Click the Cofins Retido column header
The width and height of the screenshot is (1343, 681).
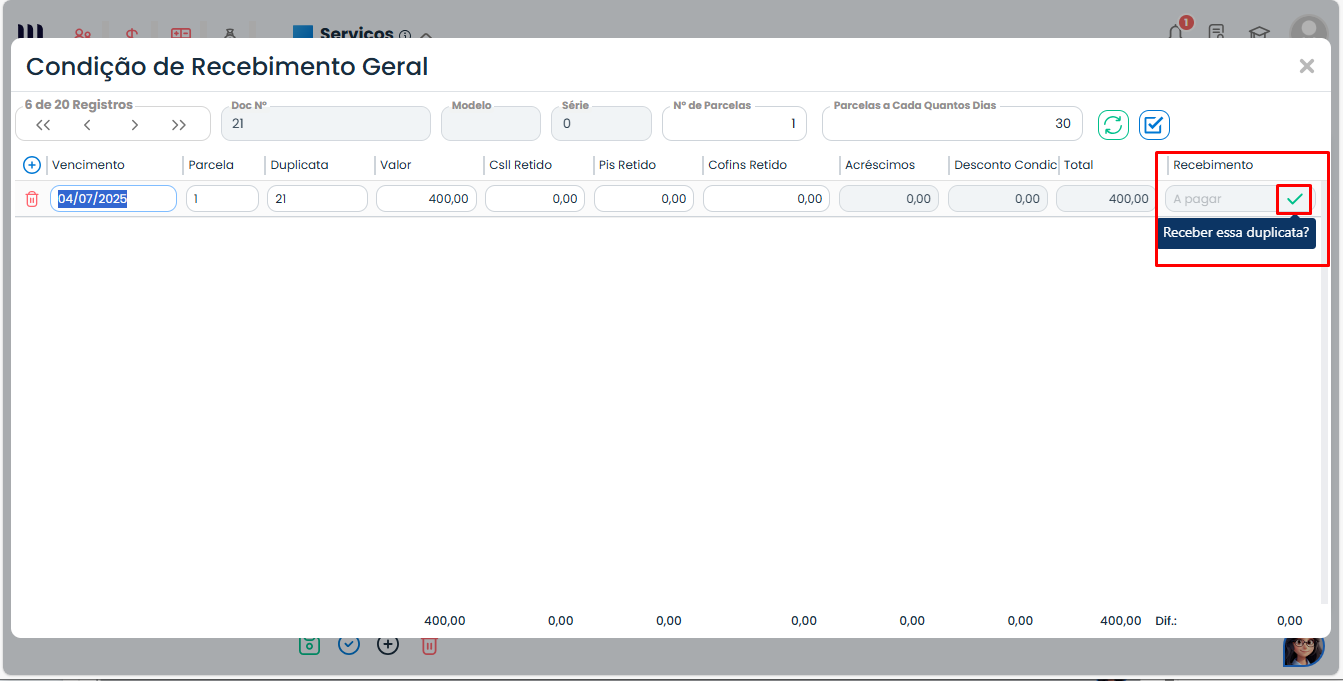pos(747,165)
